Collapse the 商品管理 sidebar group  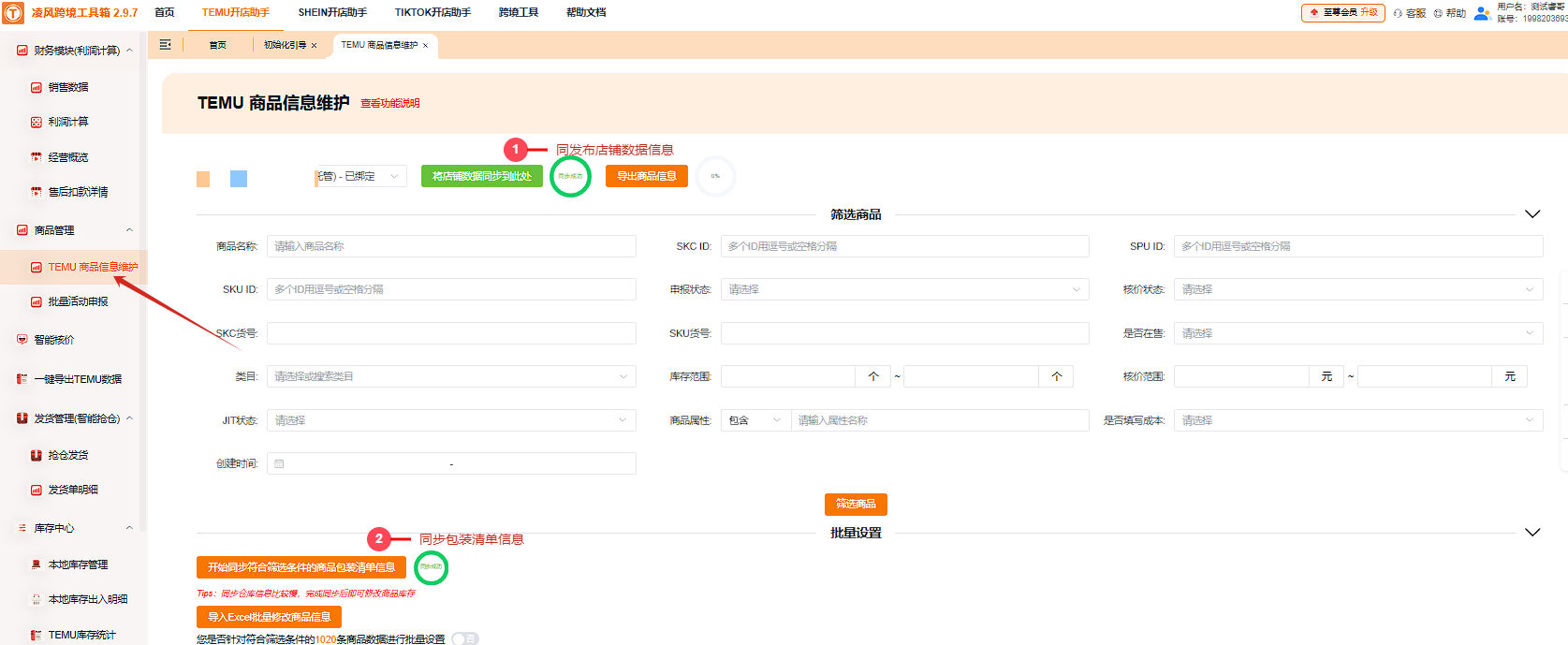click(x=129, y=230)
